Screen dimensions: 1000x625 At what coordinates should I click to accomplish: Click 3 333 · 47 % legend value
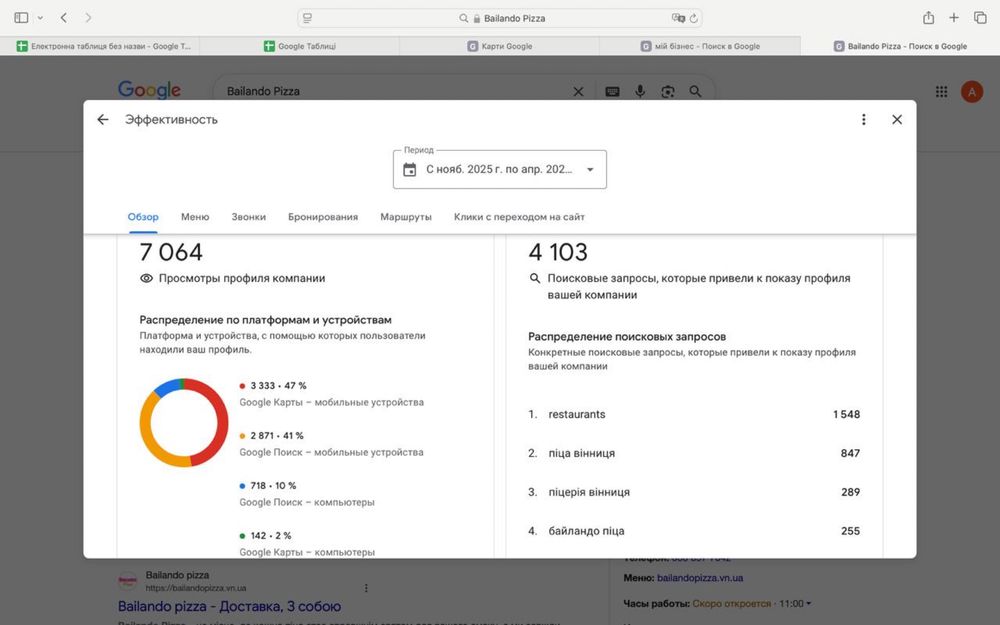[x=278, y=386]
